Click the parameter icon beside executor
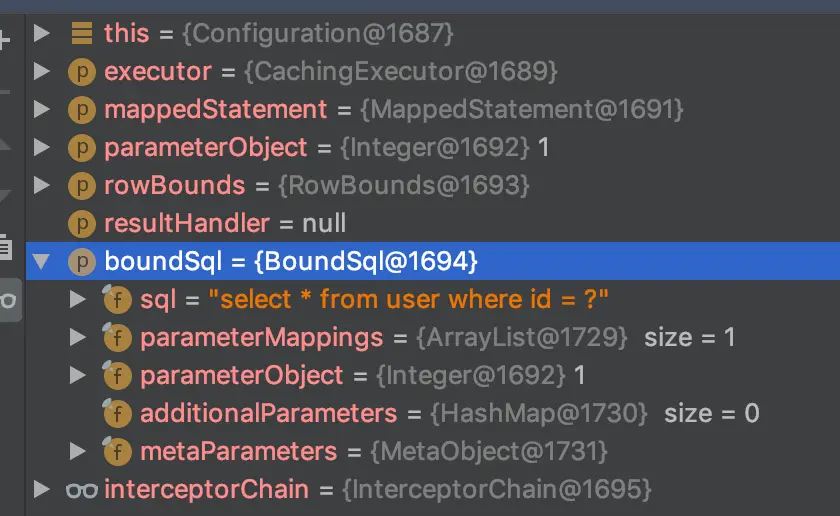The height and width of the screenshot is (516, 840). click(x=82, y=72)
